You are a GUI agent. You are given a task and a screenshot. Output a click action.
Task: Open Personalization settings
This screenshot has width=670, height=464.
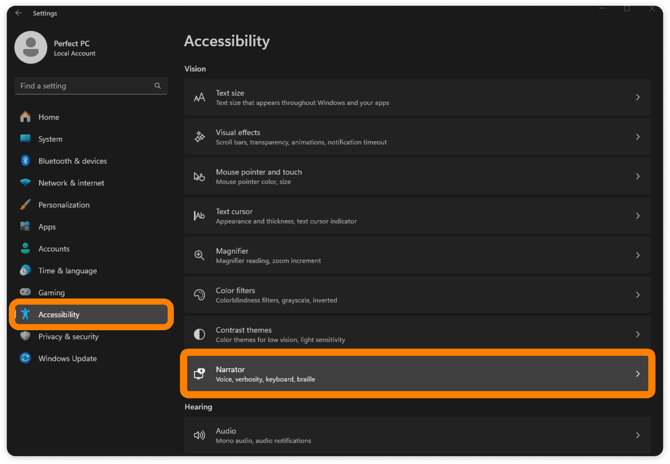[91, 205]
